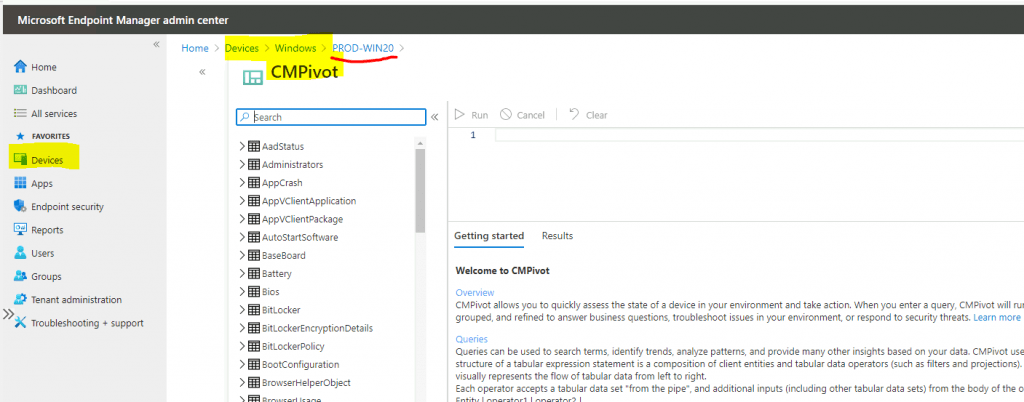Select BrowserHelperObject in the entity list
The image size is (1024, 402).
pyautogui.click(x=306, y=382)
